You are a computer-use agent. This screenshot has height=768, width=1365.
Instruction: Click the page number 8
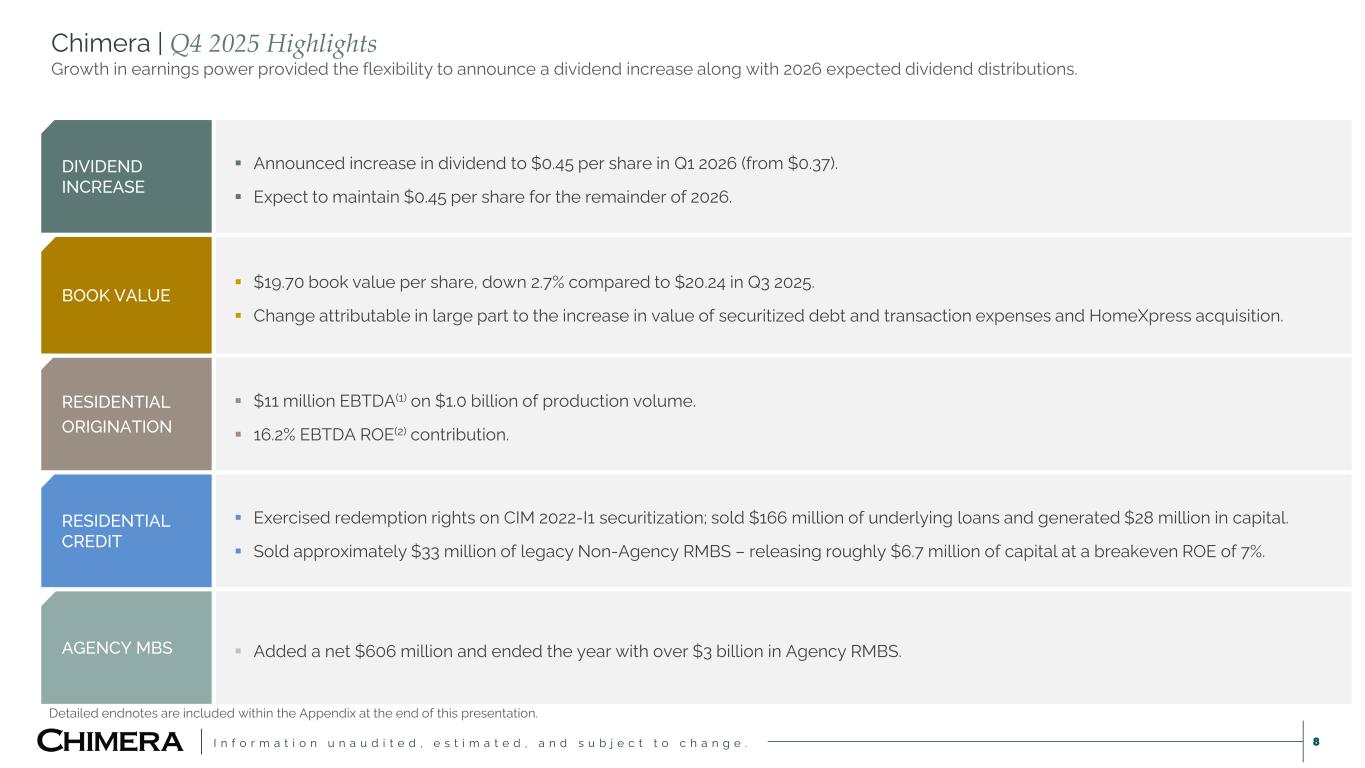1317,742
